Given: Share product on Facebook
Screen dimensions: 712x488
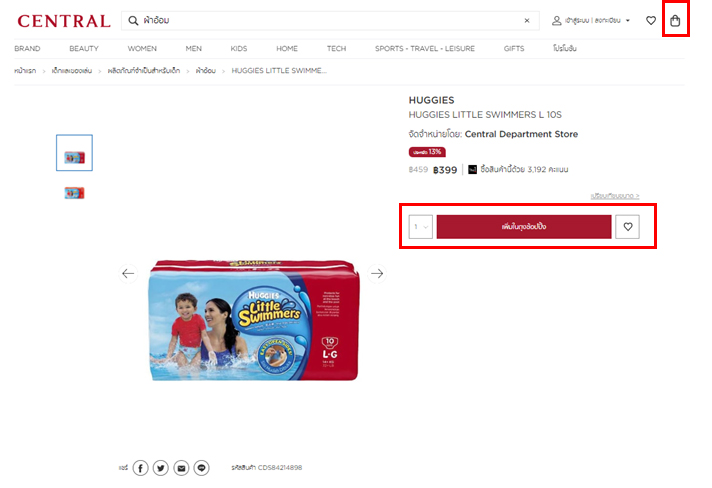Looking at the screenshot, I should [140, 468].
